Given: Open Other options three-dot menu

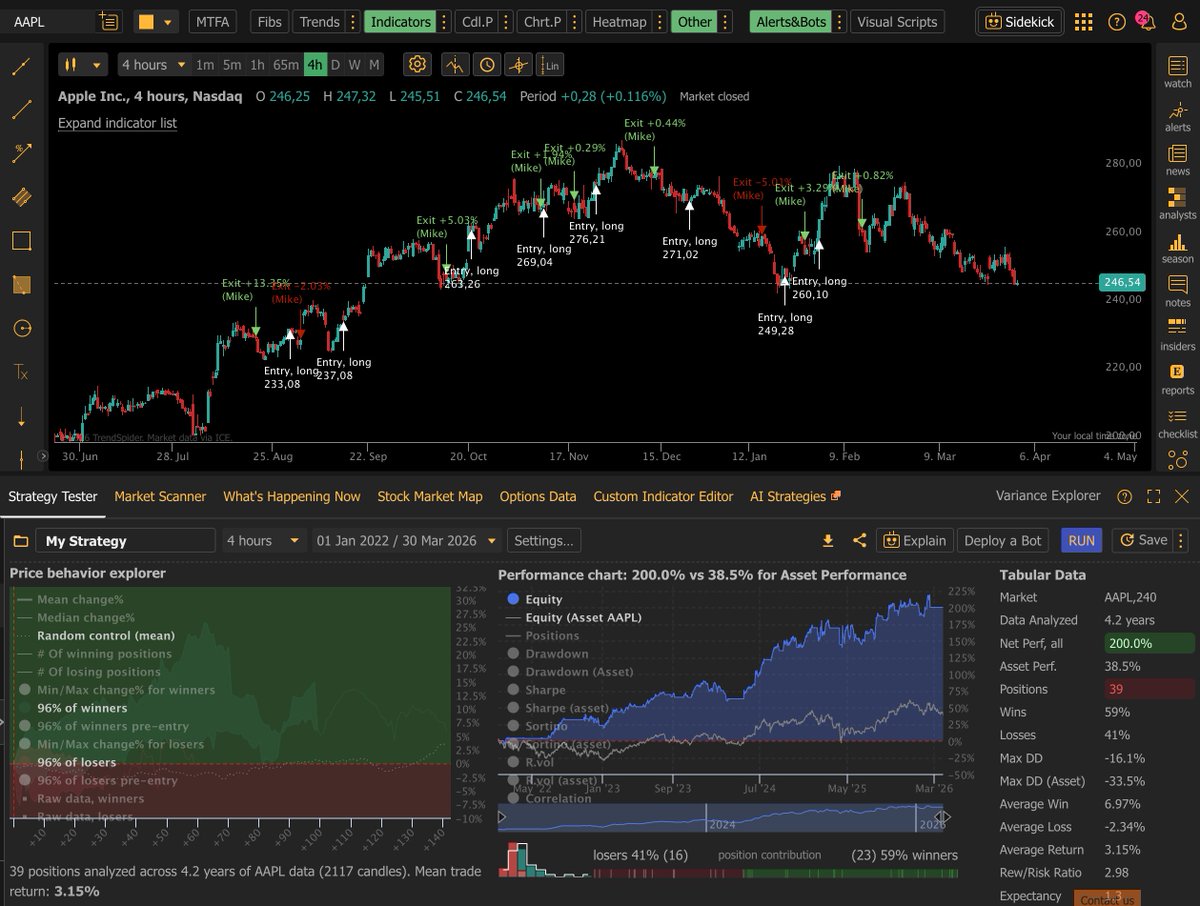Looking at the screenshot, I should [x=725, y=21].
